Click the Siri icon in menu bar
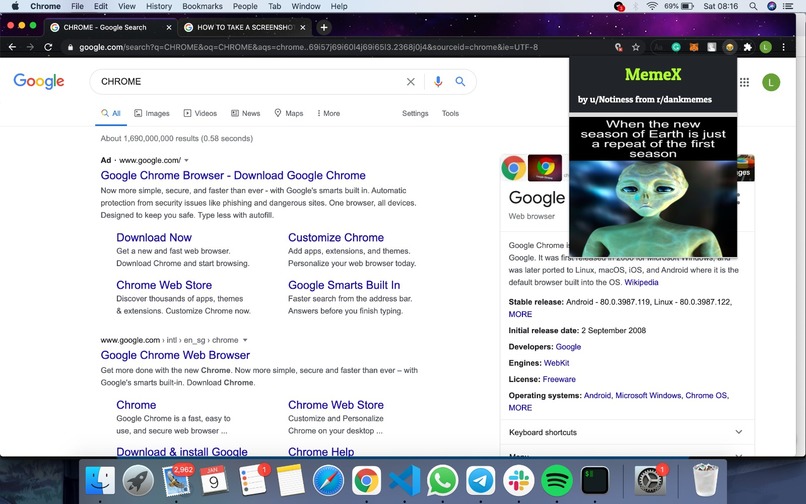Viewport: 806px width, 504px height. 771,6
